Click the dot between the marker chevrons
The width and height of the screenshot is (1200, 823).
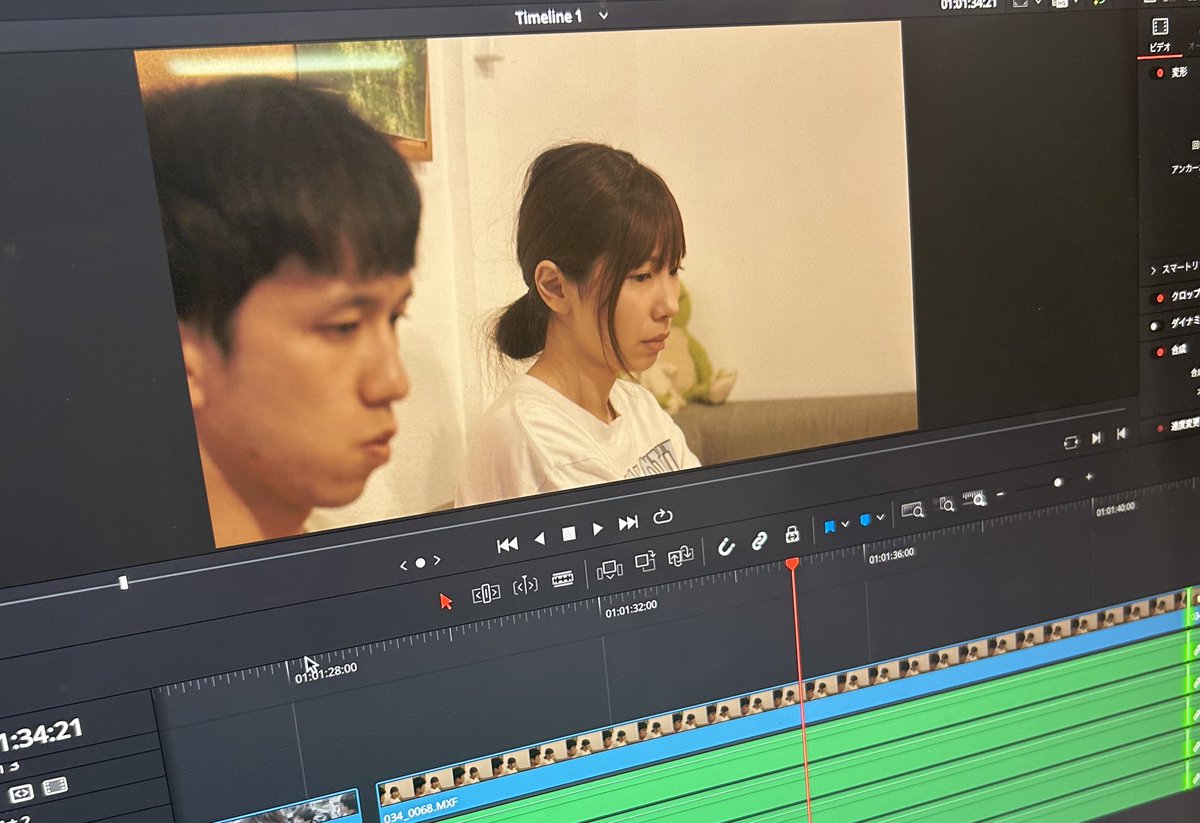point(421,563)
